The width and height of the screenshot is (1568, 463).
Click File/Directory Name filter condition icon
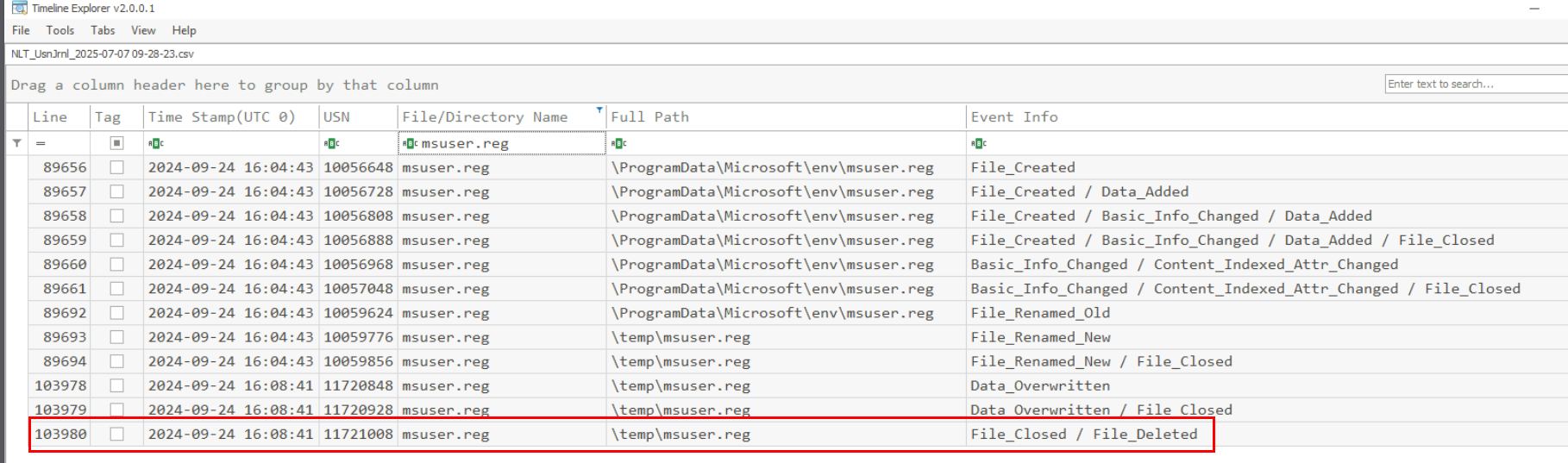[x=411, y=143]
